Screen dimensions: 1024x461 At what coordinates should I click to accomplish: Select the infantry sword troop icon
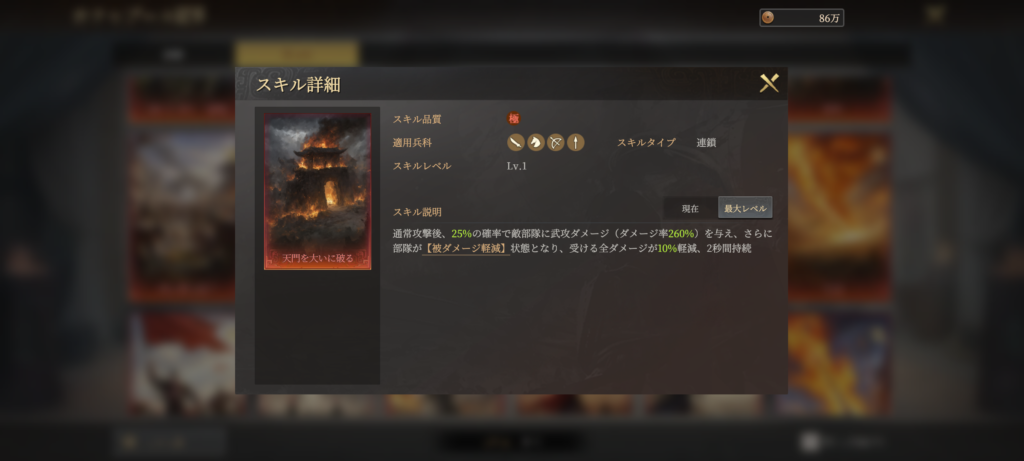(516, 142)
